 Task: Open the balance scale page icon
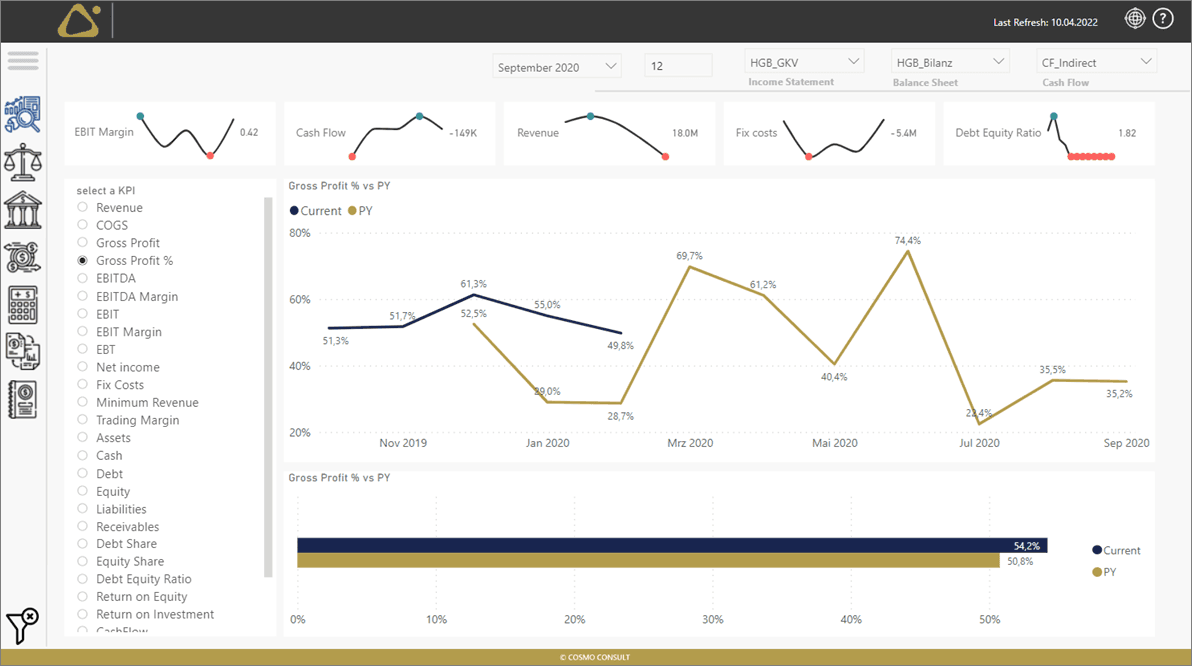23,162
